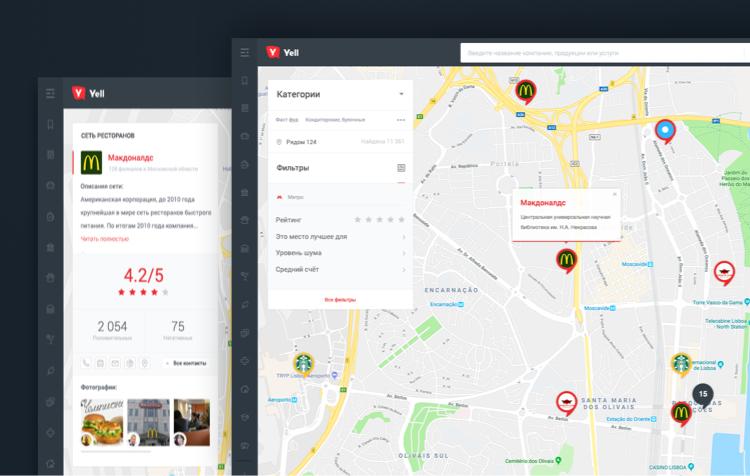Click the search field at the top

coord(600,52)
